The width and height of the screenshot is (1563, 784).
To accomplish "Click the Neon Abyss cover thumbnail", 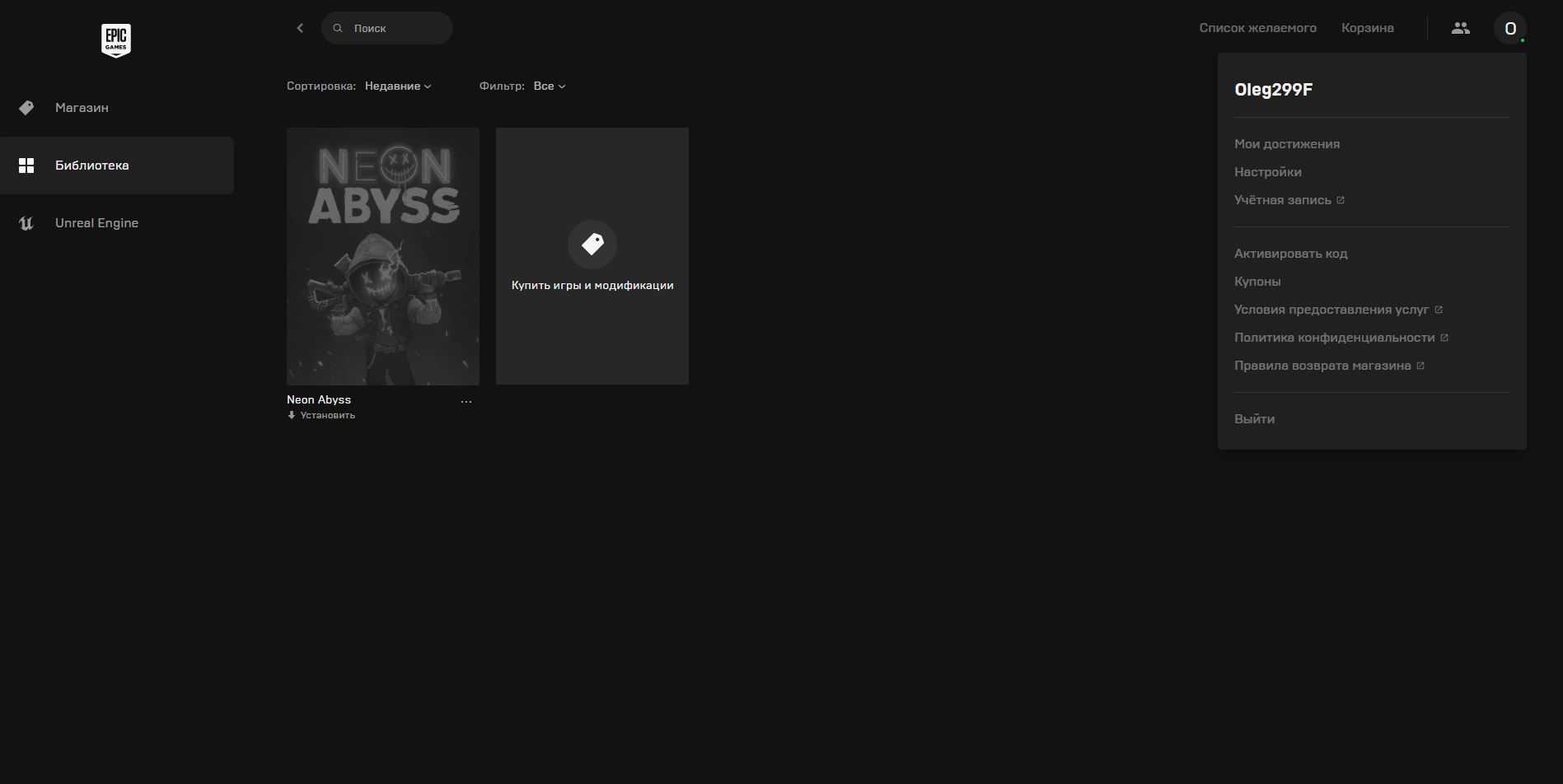I will [383, 256].
